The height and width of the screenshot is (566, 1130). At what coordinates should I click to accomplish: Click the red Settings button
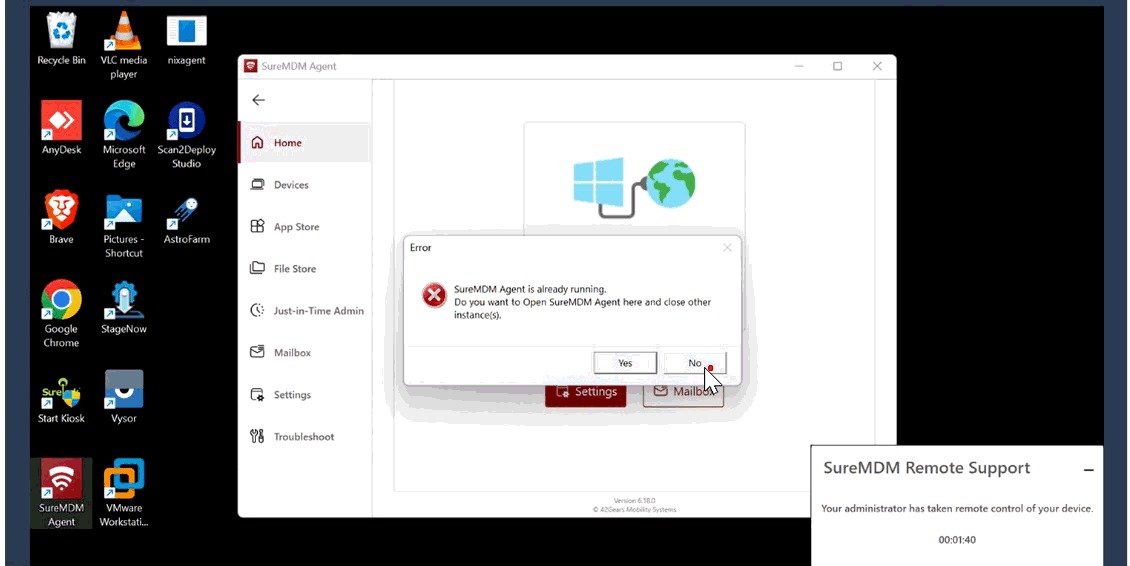pos(586,392)
